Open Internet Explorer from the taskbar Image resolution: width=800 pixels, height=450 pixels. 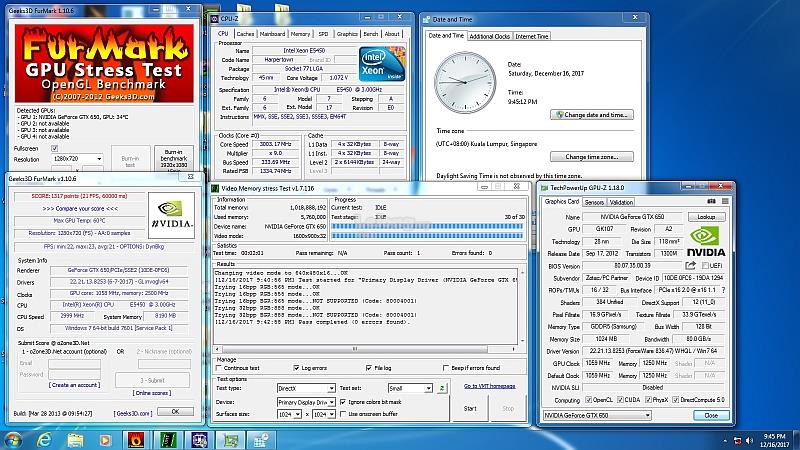coord(45,438)
